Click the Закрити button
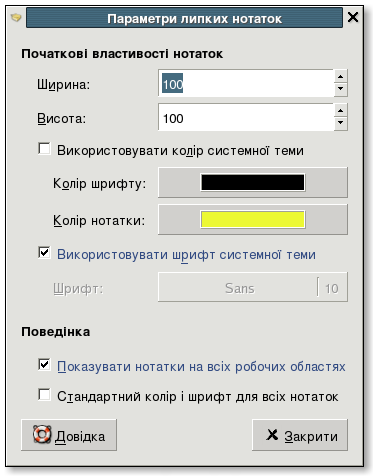The width and height of the screenshot is (373, 476). point(300,435)
